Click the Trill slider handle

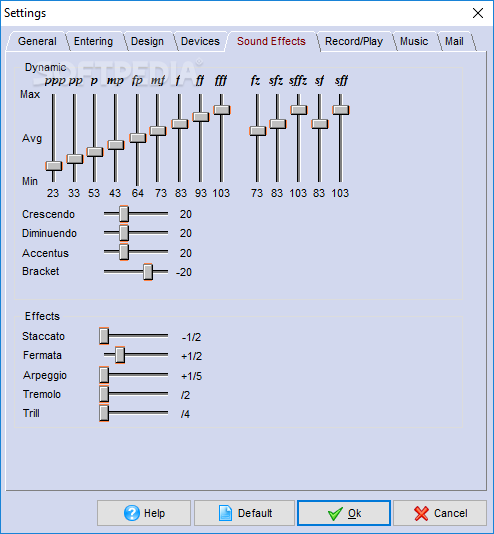(104, 413)
